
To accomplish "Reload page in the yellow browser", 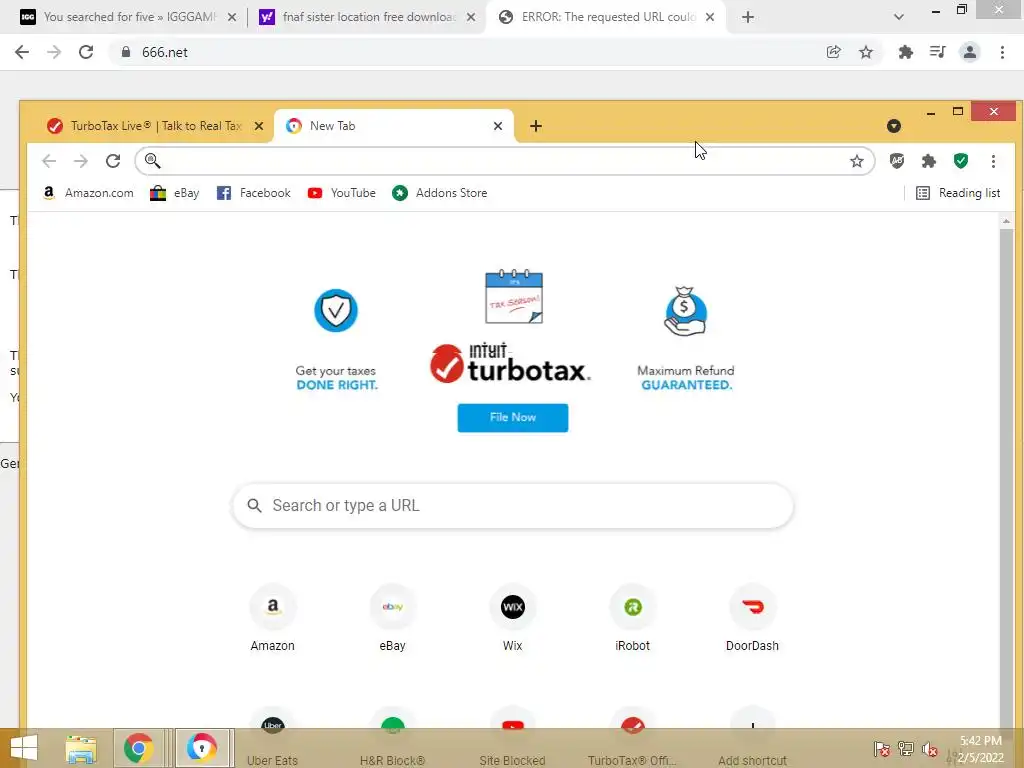I will pos(113,161).
